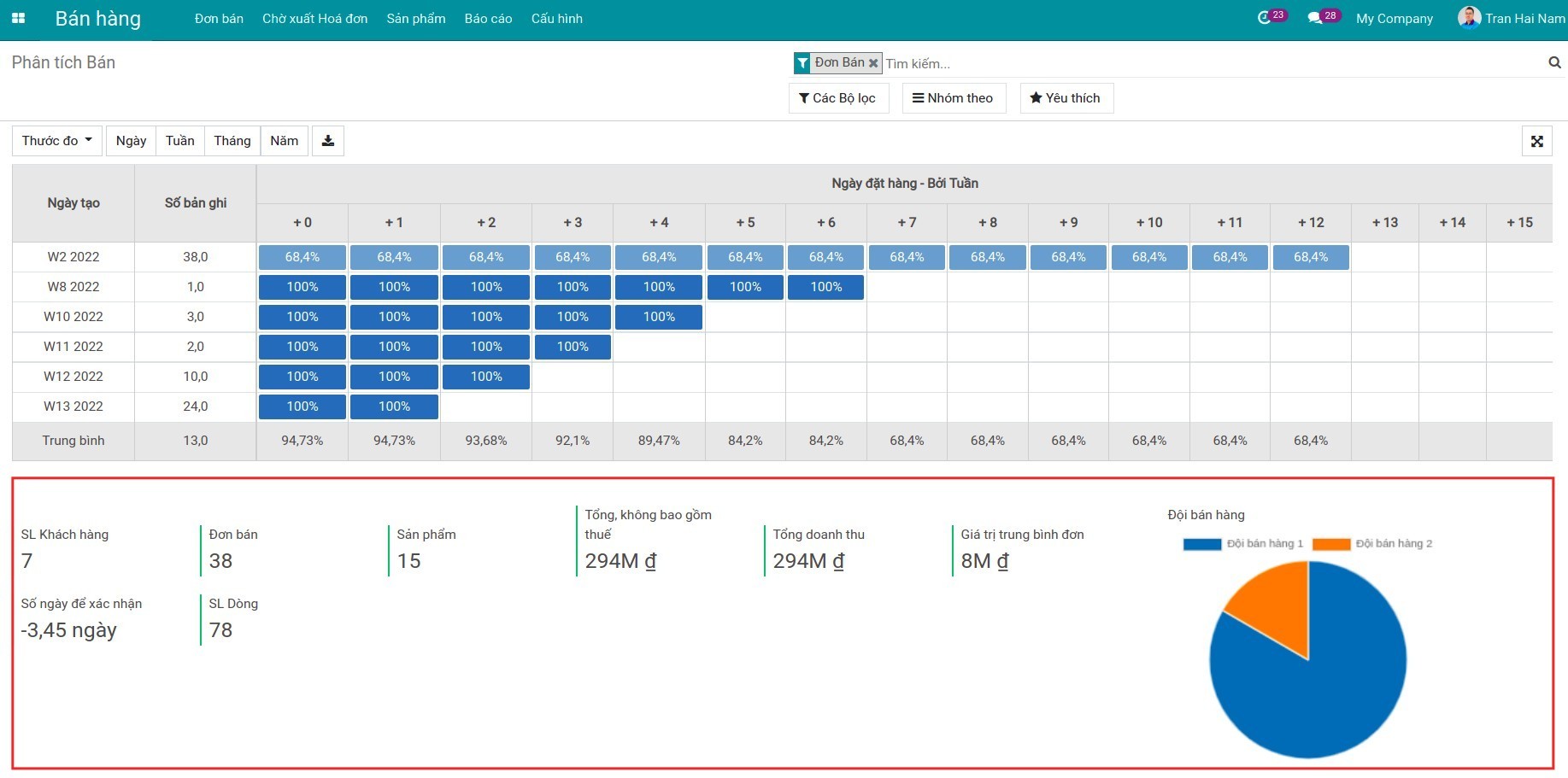1568x778 pixels.
Task: Expand the Nhóm theo dropdown
Action: tap(954, 98)
